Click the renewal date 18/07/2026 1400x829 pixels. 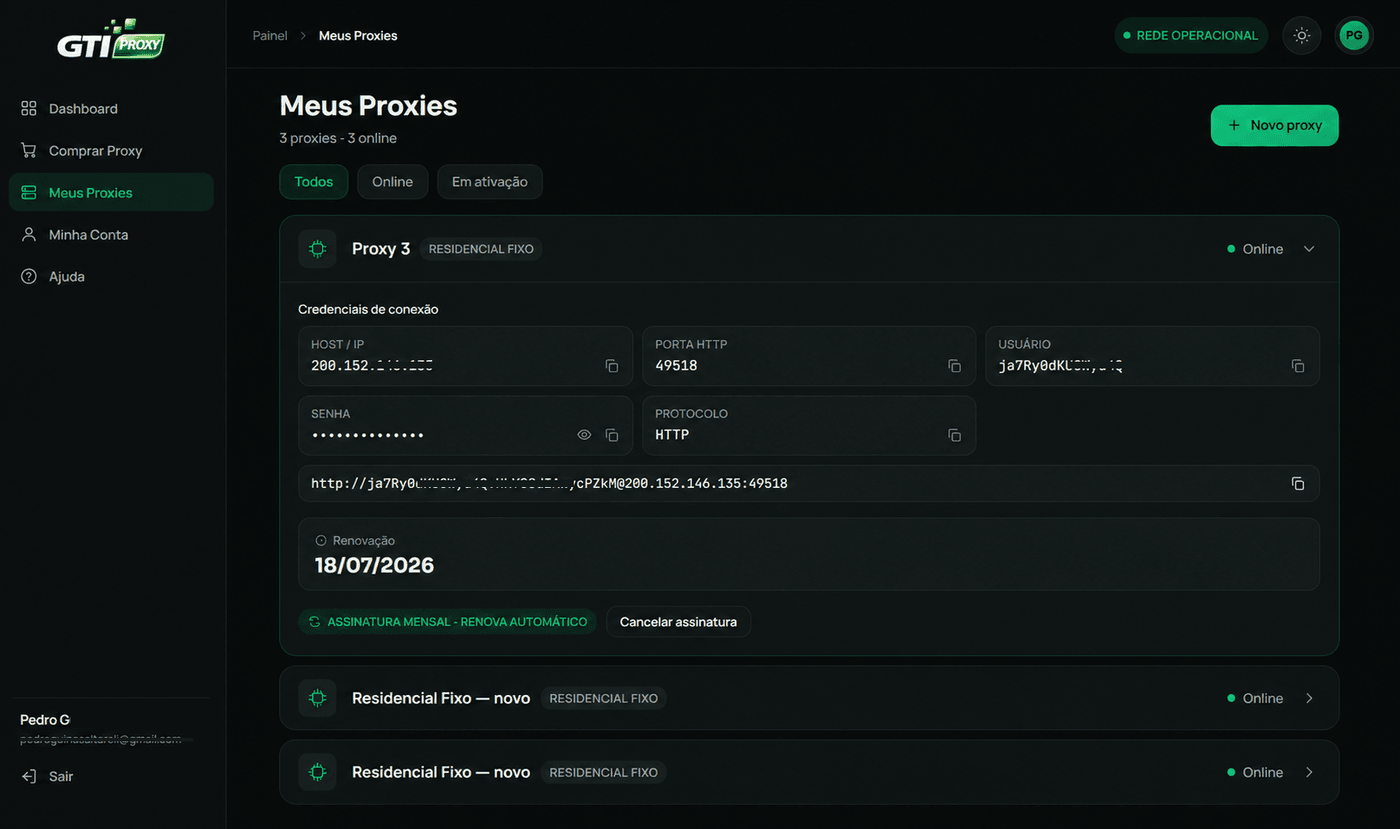[x=374, y=565]
